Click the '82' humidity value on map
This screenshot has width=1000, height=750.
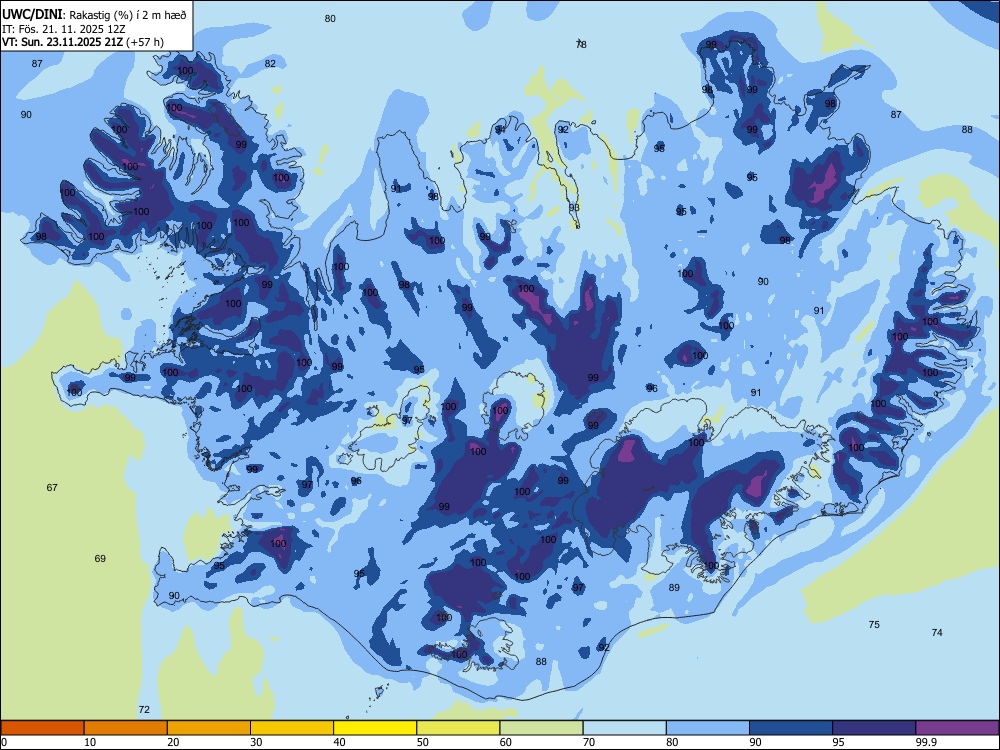tap(270, 64)
